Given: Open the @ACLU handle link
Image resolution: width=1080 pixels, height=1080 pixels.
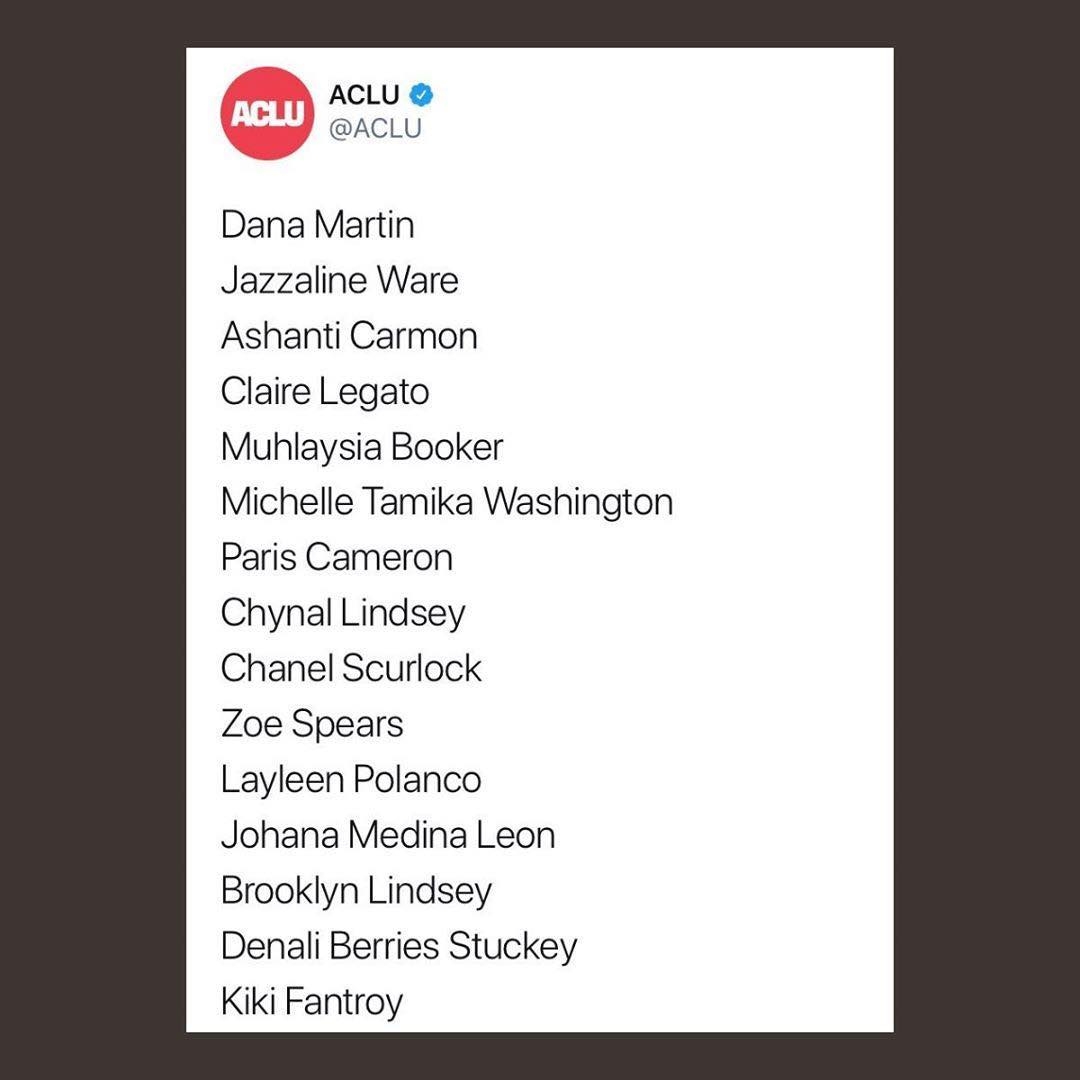Looking at the screenshot, I should (x=375, y=129).
